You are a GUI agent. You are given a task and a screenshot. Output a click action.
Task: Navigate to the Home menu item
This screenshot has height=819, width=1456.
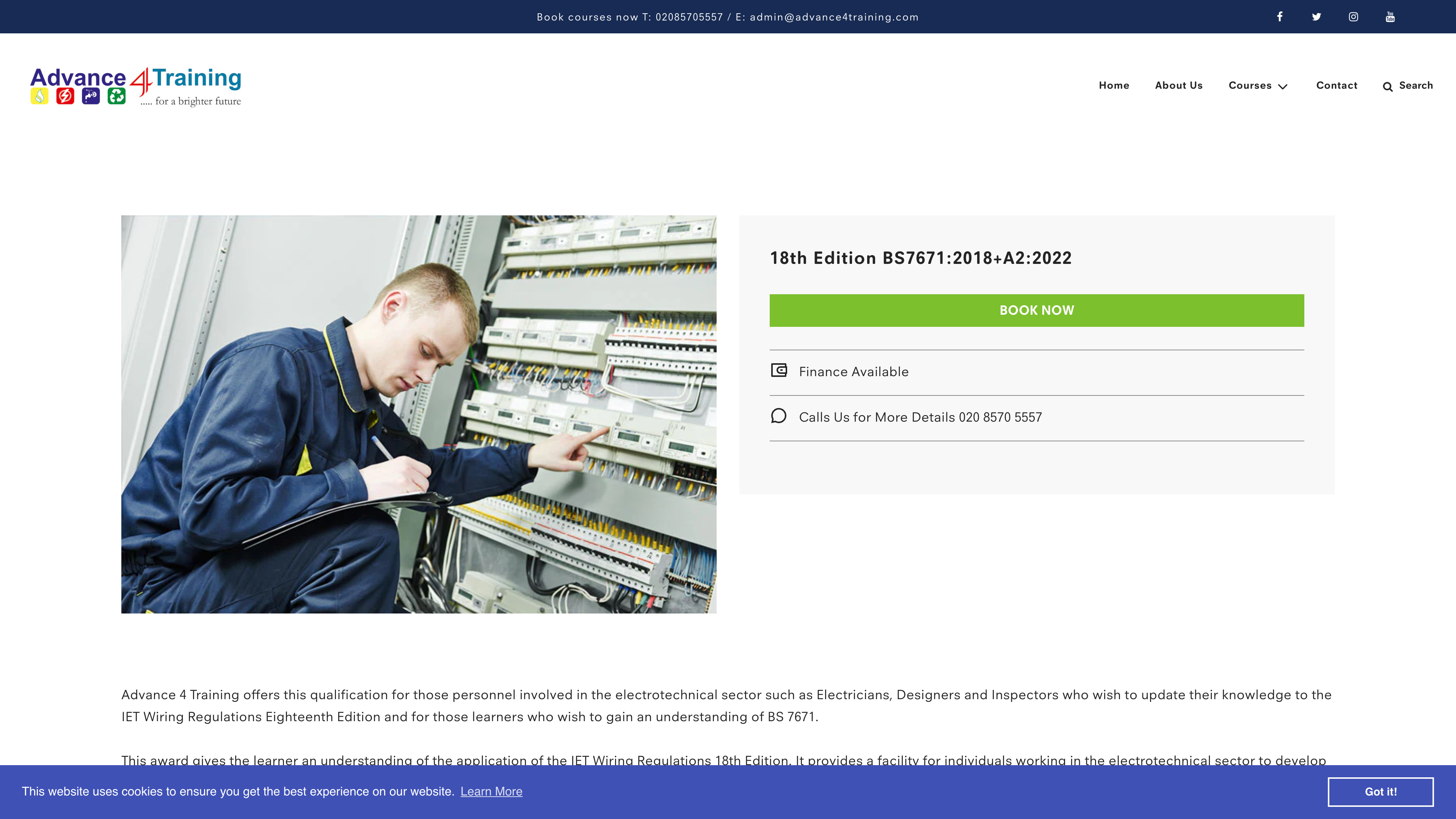tap(1114, 85)
